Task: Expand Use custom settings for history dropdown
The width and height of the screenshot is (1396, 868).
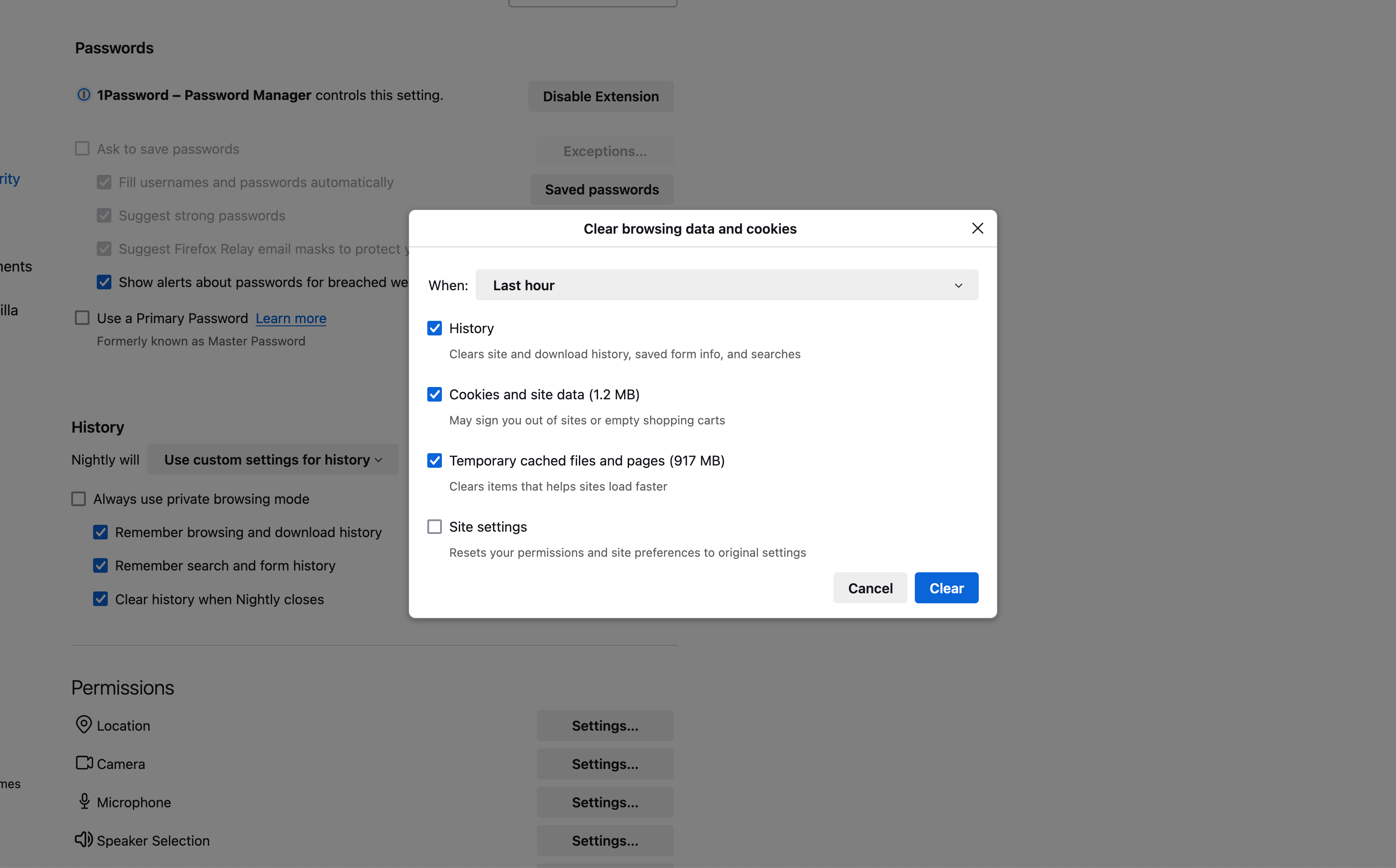Action: (272, 459)
